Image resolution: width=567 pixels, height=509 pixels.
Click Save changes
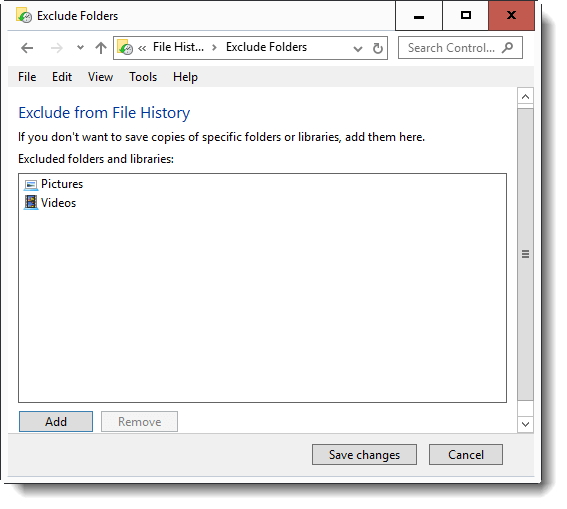[x=364, y=454]
